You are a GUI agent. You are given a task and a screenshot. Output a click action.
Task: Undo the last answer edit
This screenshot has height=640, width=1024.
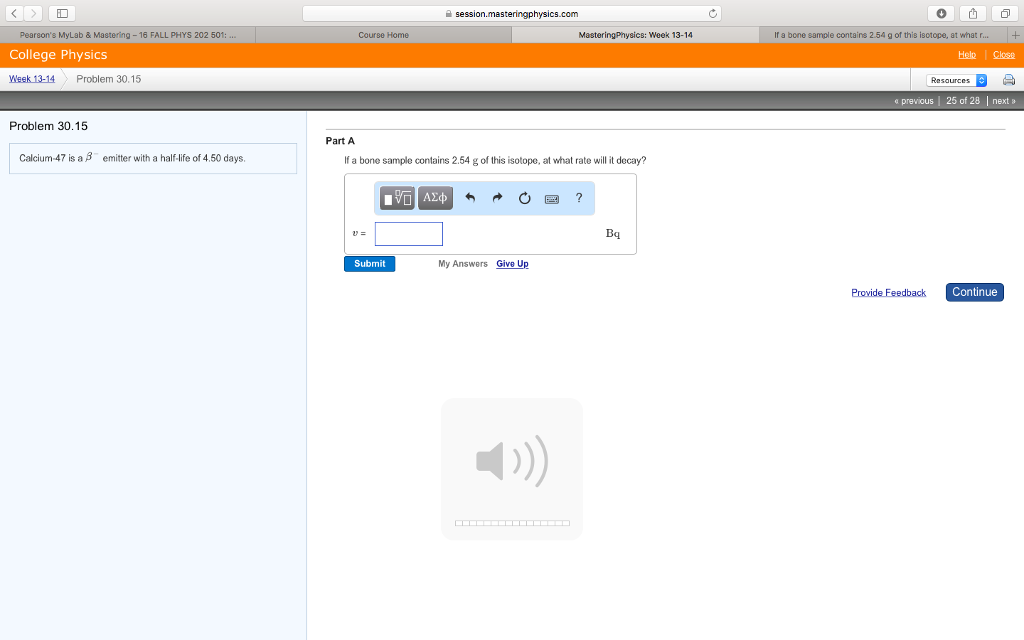[470, 198]
